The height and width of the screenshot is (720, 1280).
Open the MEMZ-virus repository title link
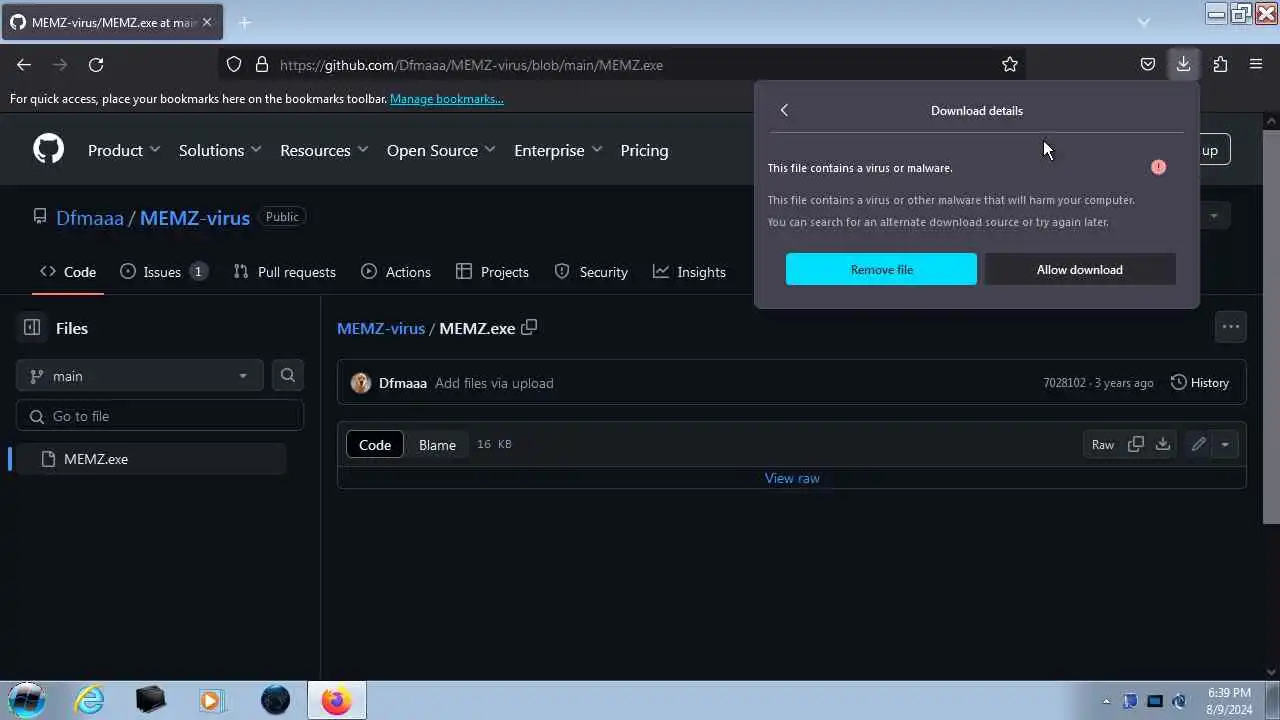[195, 217]
